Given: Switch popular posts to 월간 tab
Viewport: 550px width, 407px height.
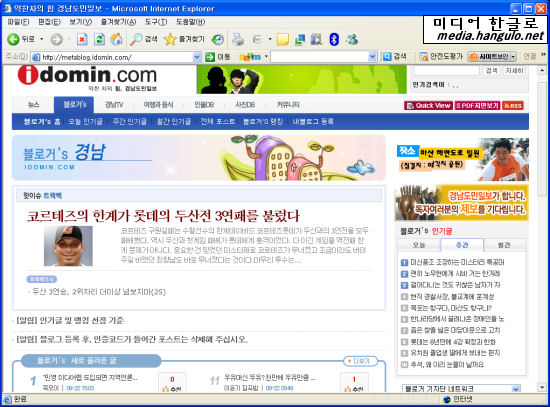Looking at the screenshot, I should (504, 245).
